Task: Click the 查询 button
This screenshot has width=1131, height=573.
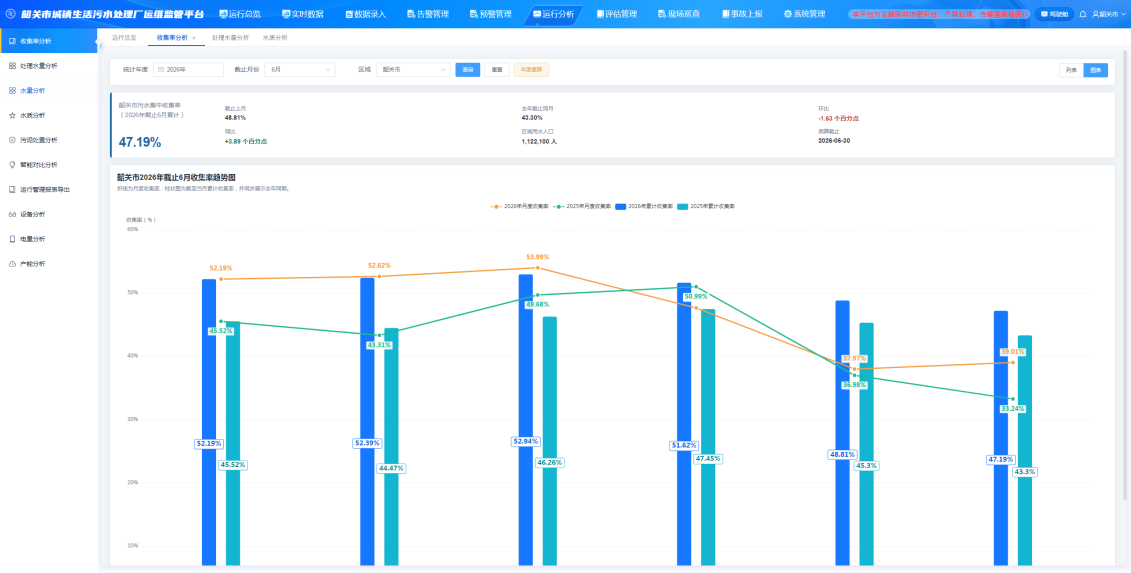Action: (467, 70)
